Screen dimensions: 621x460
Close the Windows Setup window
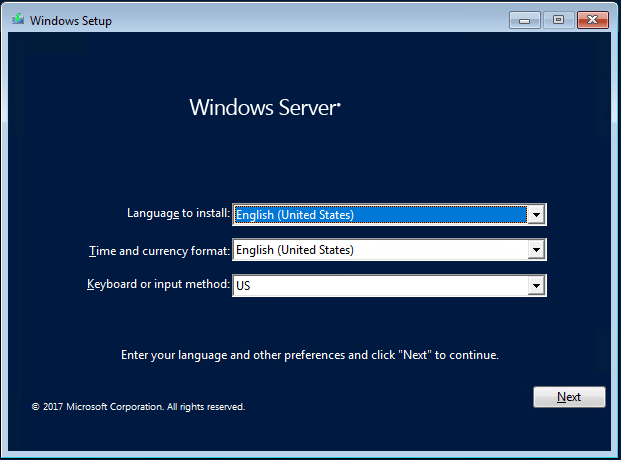pos(592,20)
